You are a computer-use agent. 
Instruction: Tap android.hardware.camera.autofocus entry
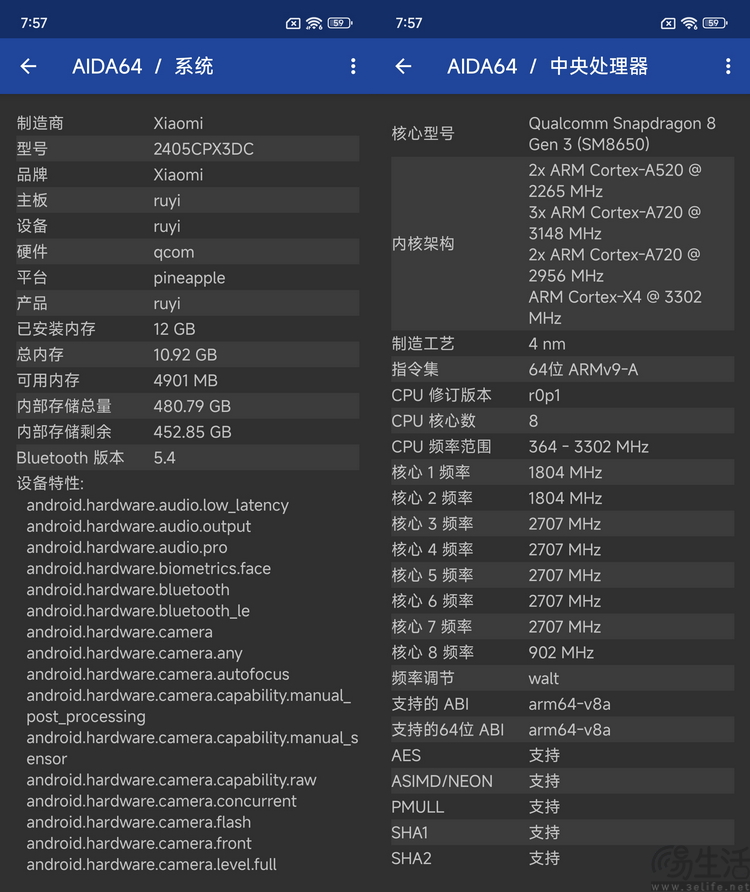click(158, 674)
